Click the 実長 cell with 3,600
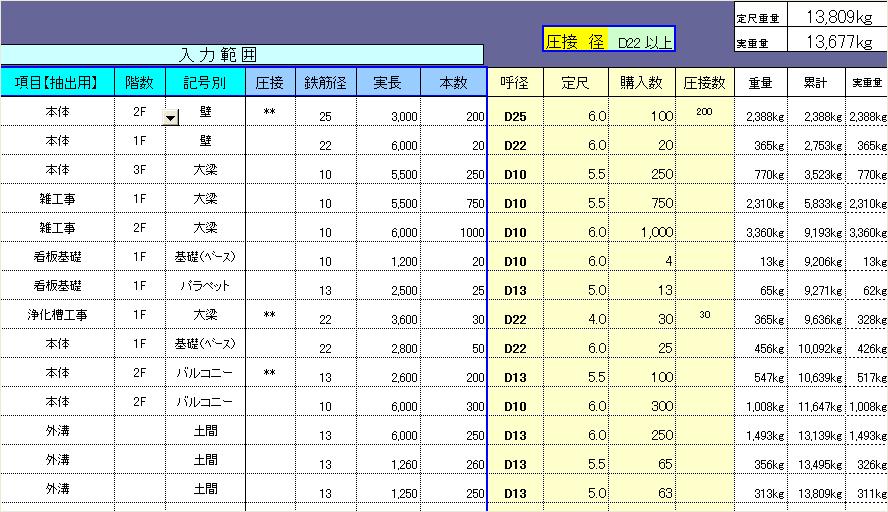888x512 pixels. point(388,314)
